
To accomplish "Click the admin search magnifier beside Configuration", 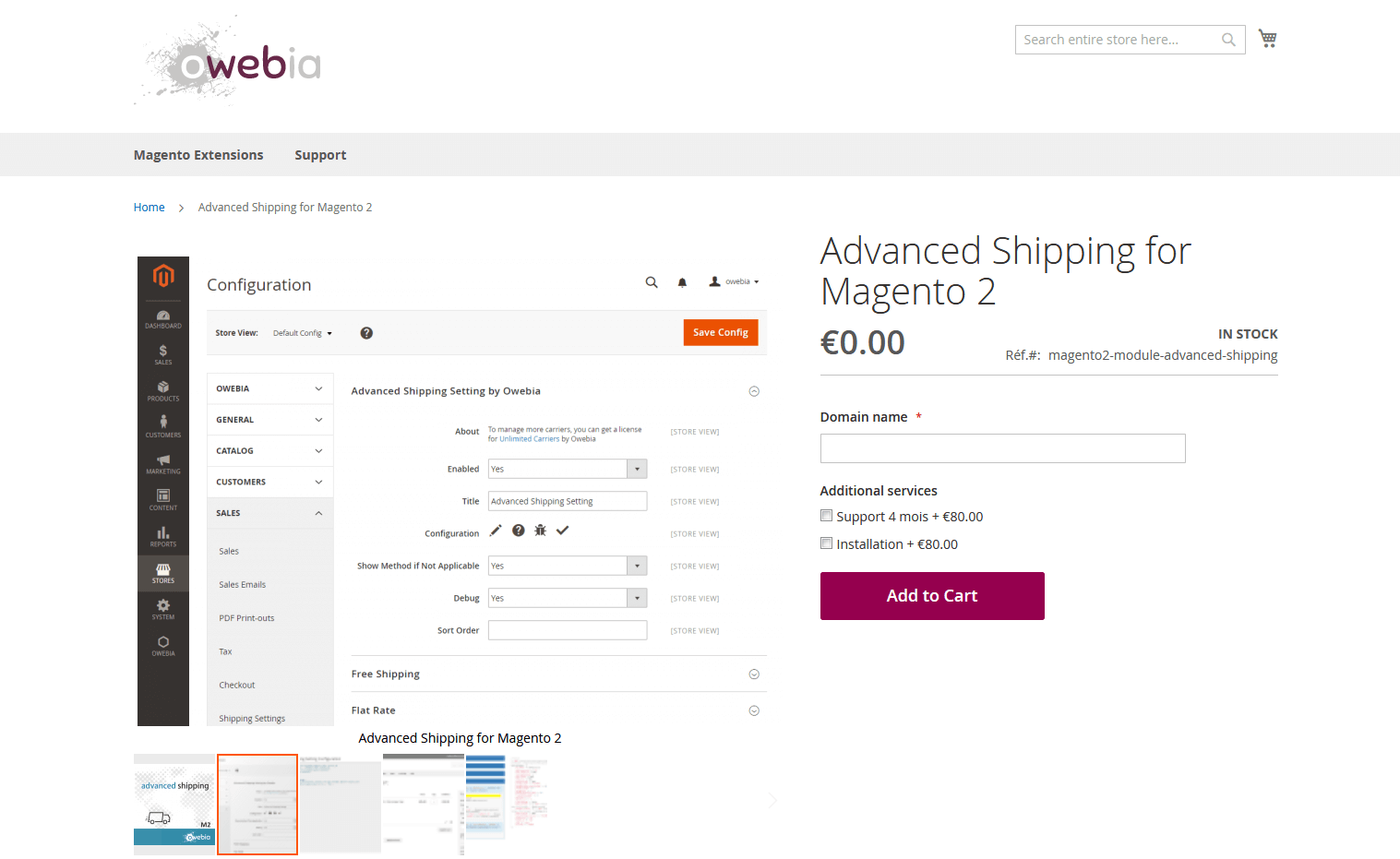I will pyautogui.click(x=652, y=282).
